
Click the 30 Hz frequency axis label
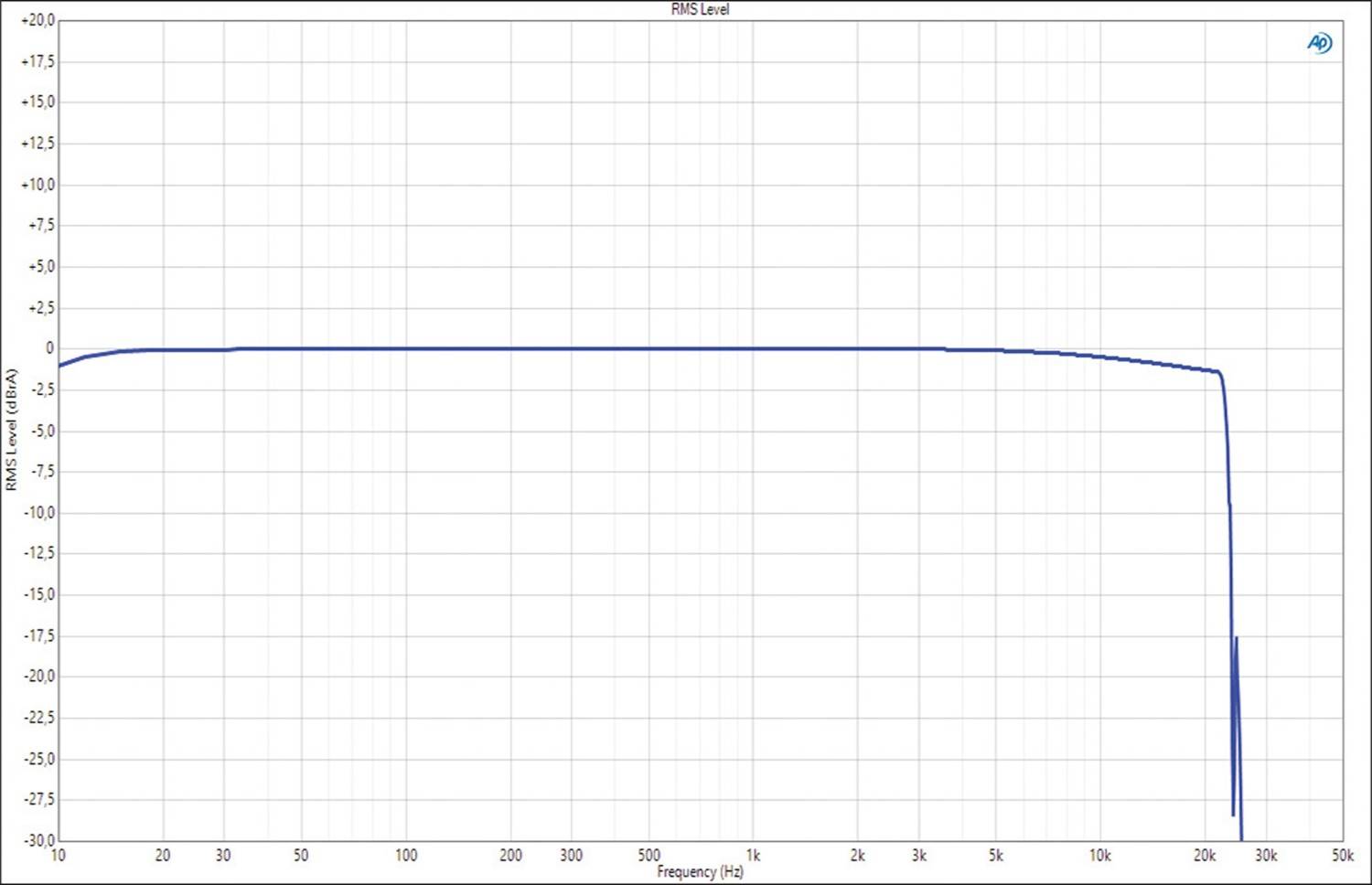[x=223, y=855]
